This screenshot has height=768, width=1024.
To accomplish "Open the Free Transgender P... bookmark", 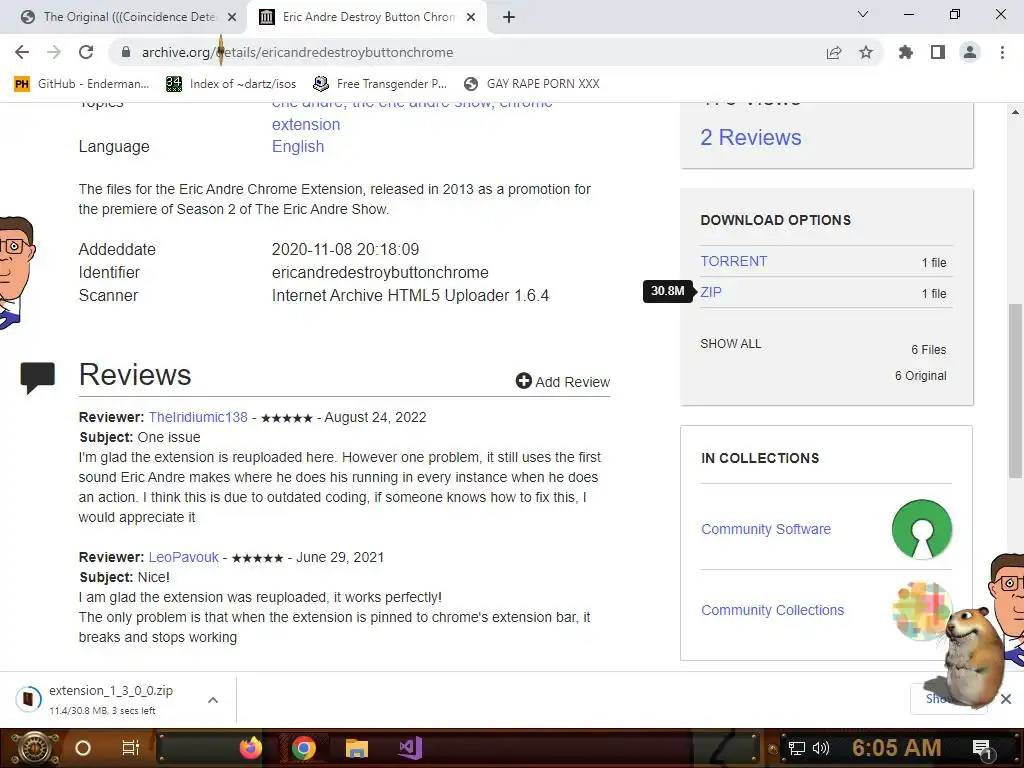I will [380, 84].
